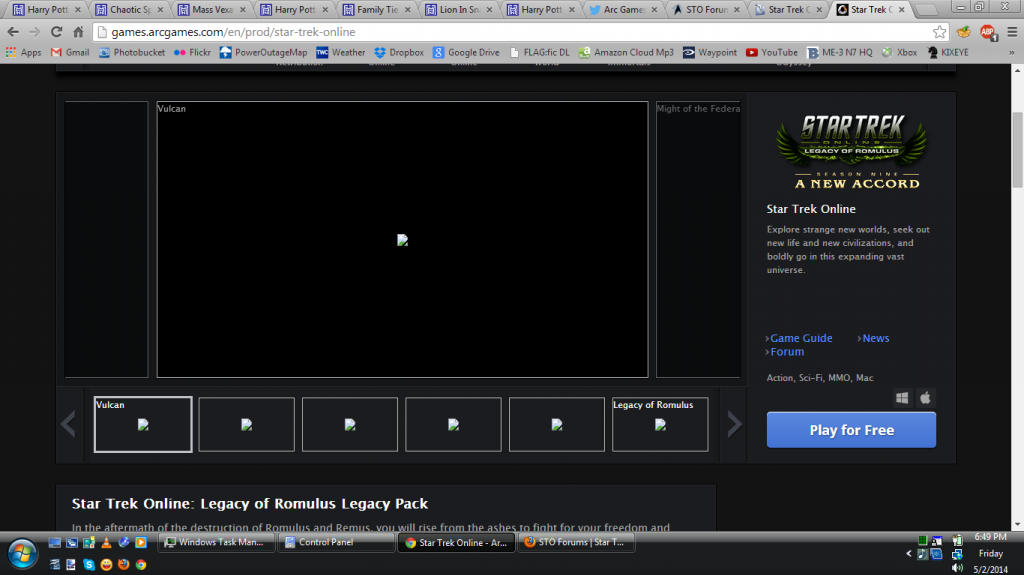This screenshot has height=575, width=1024.
Task: Click the page vertical scrollbar thumb
Action: [x=1017, y=150]
